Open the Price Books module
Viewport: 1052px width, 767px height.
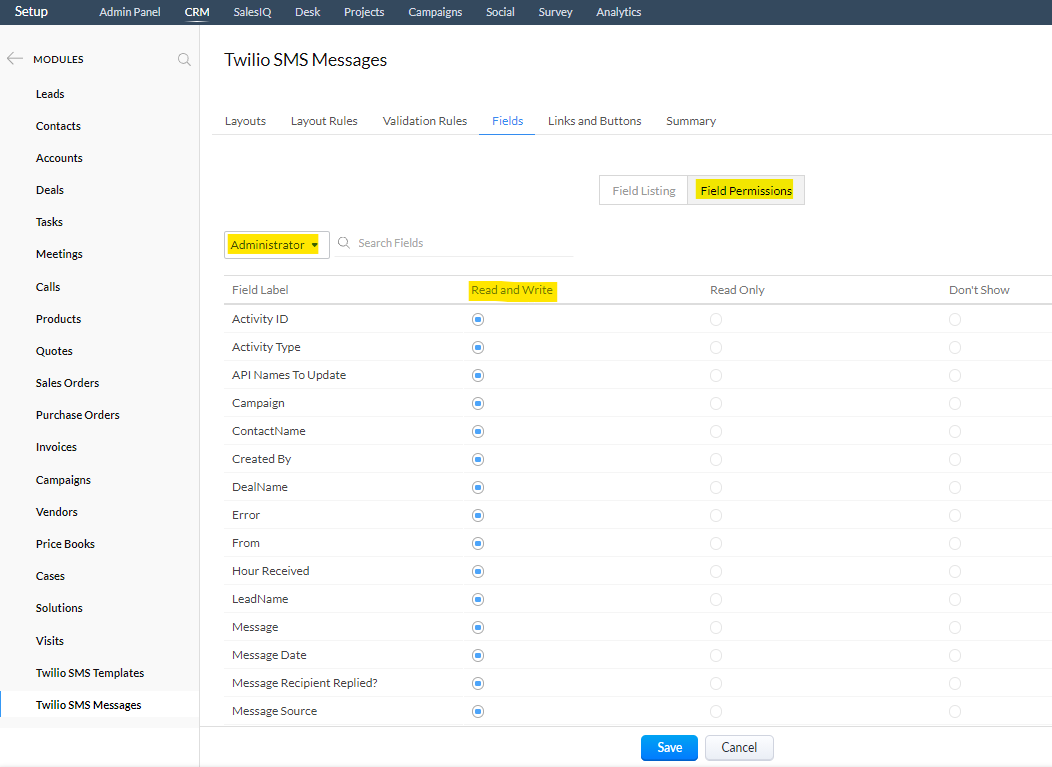pos(65,544)
